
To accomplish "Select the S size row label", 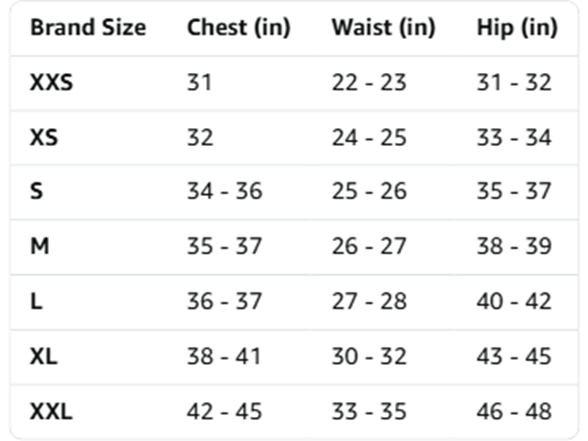I will point(36,192).
